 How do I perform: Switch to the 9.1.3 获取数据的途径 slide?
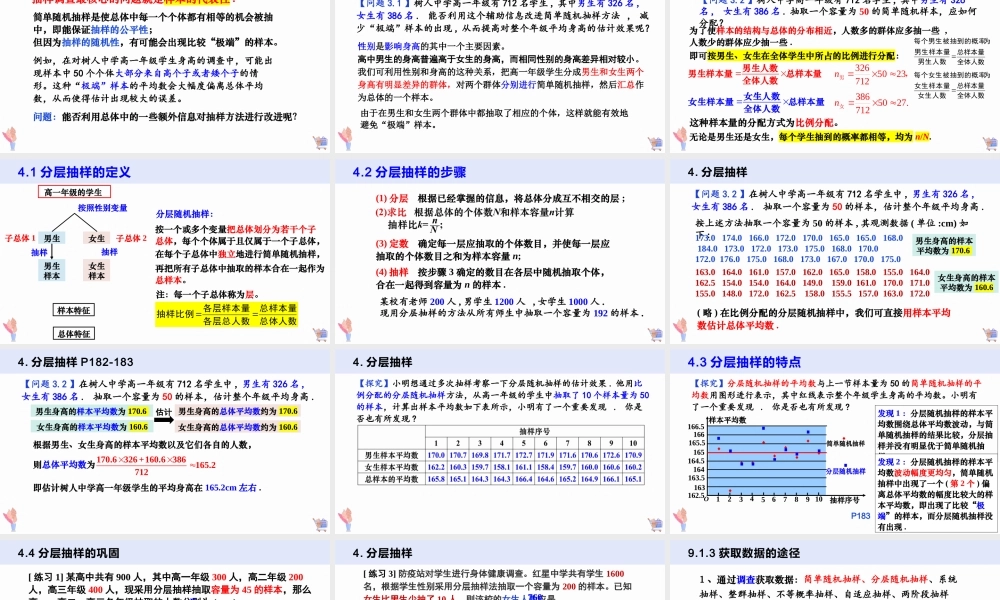[x=745, y=553]
